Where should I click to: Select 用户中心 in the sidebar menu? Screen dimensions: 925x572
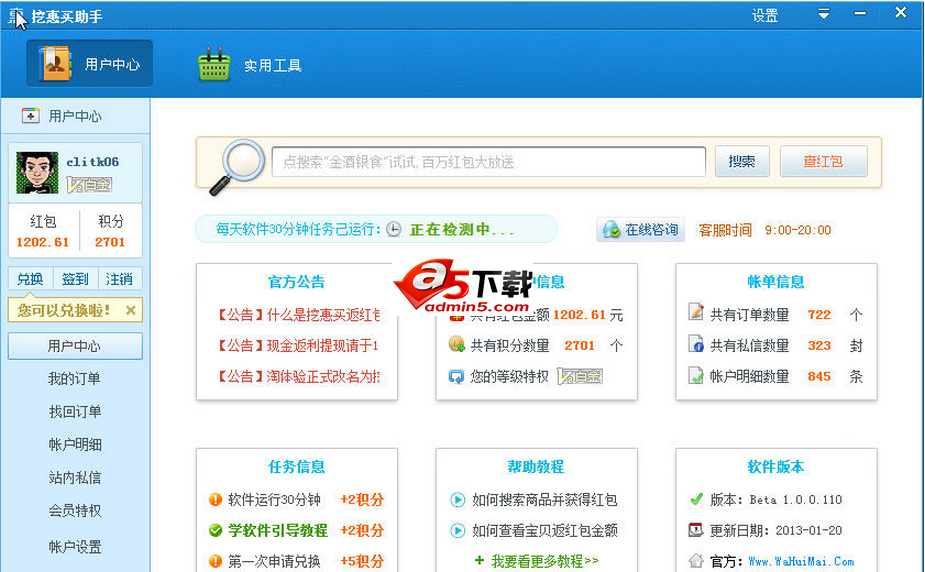tap(75, 346)
